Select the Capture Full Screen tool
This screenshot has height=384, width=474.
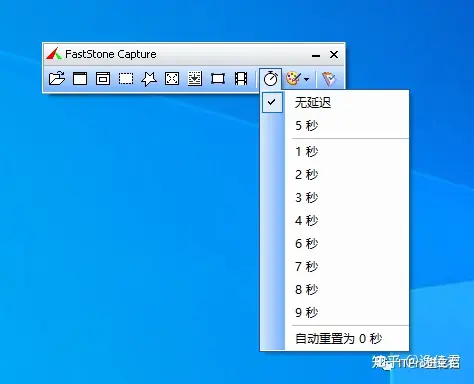pyautogui.click(x=172, y=79)
